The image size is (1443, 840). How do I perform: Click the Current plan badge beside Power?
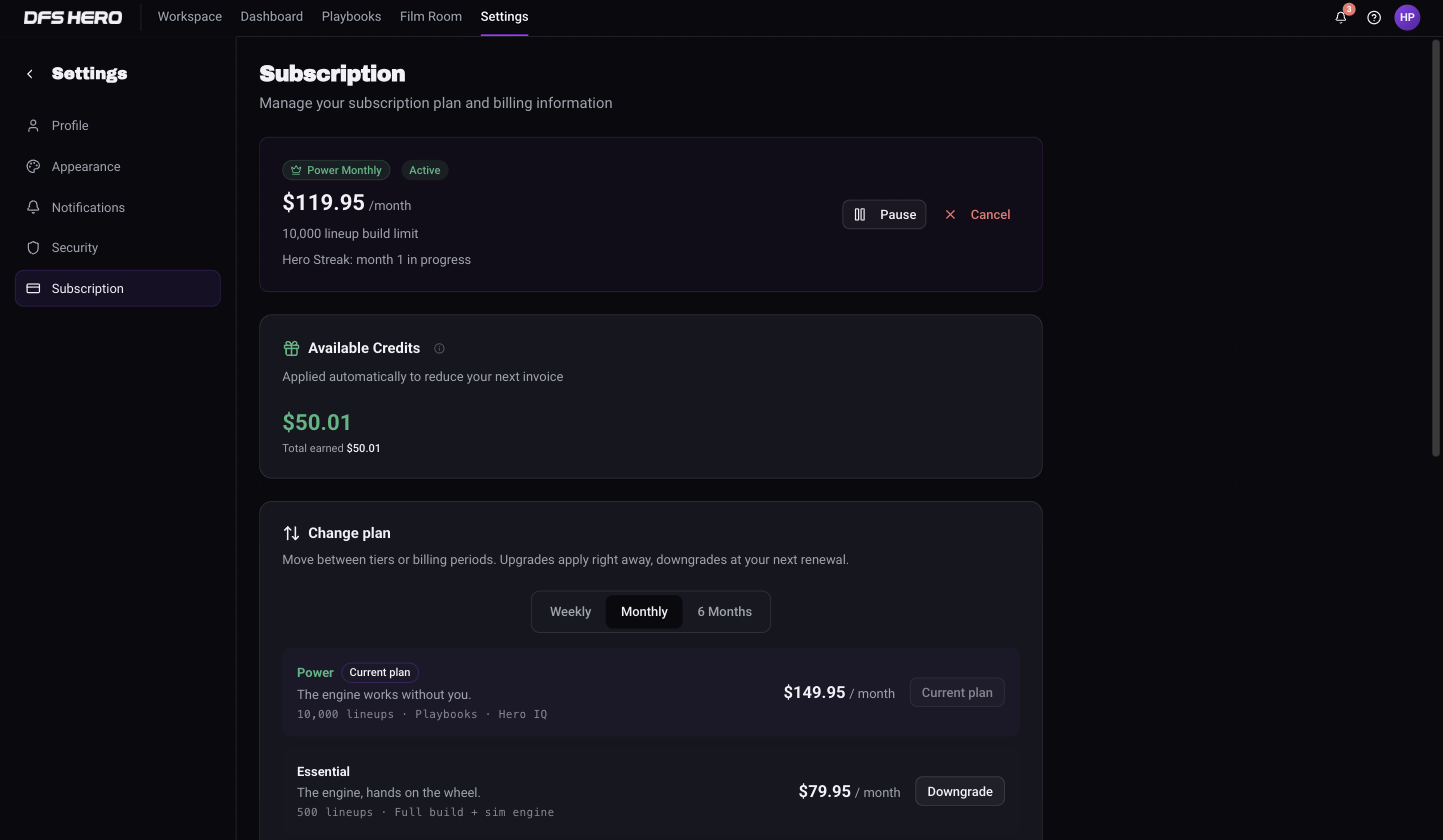coord(380,672)
